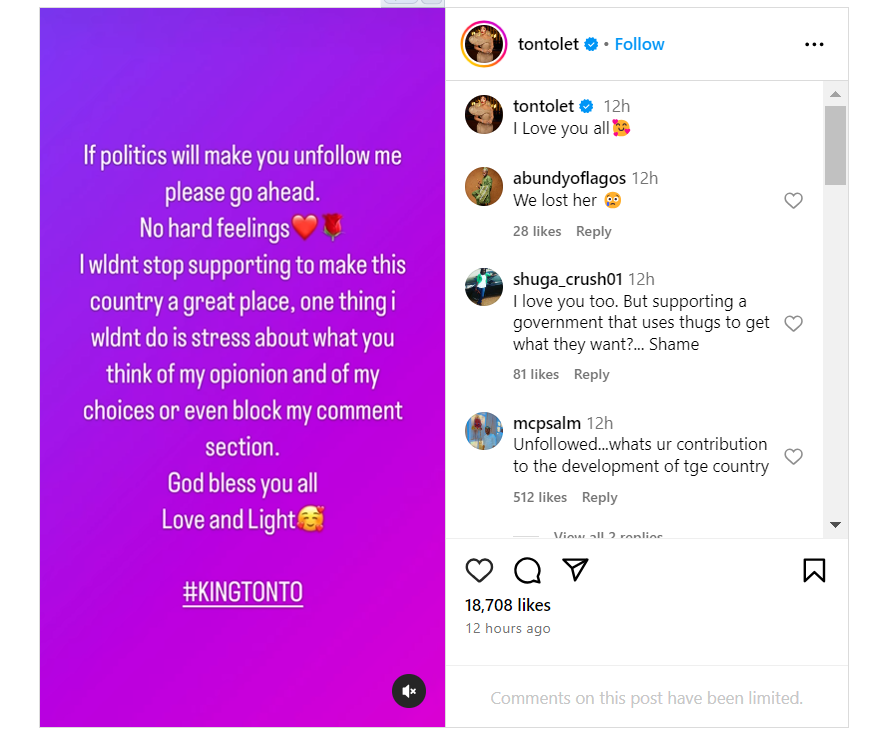Open tontolet profile picture in header

[484, 44]
